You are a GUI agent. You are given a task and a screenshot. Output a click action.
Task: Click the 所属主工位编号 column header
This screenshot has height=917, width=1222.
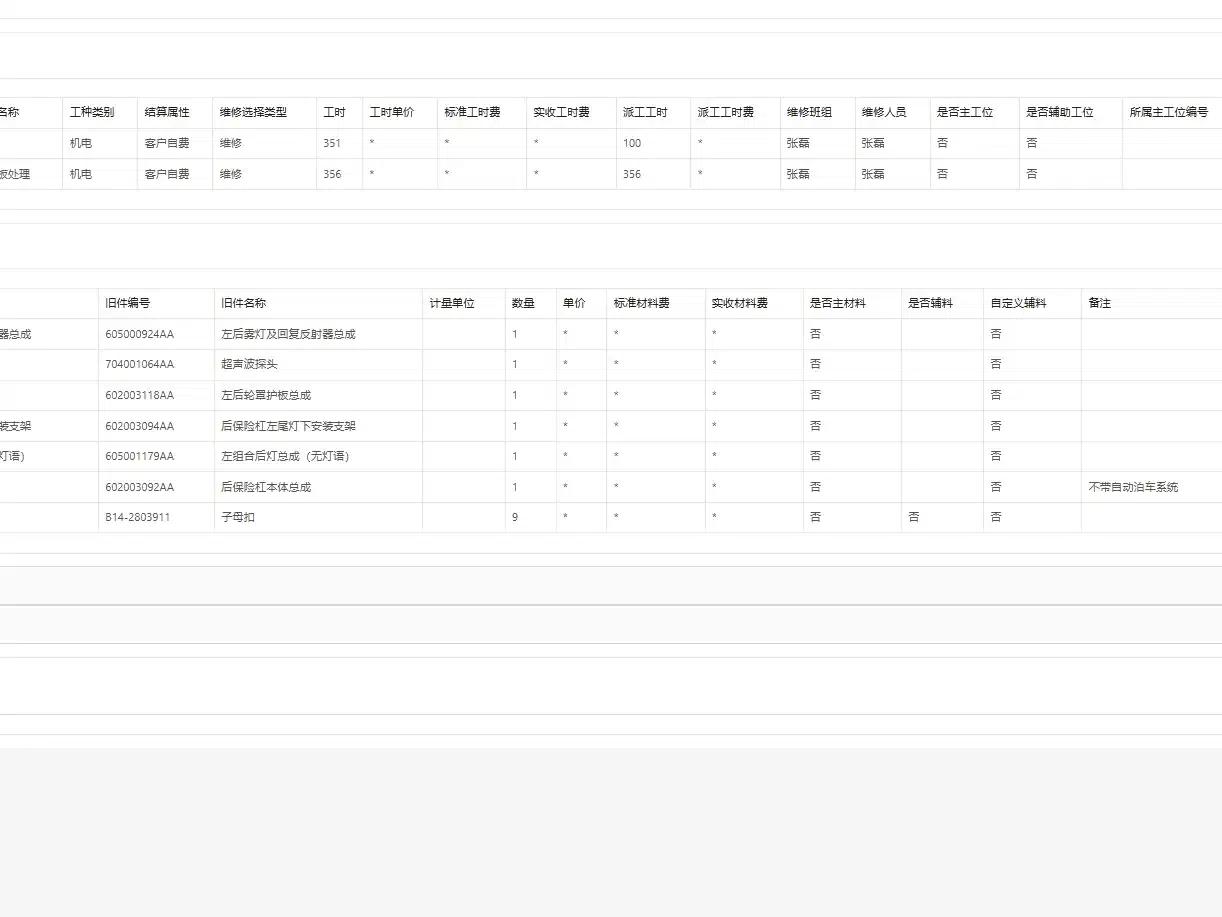1169,112
